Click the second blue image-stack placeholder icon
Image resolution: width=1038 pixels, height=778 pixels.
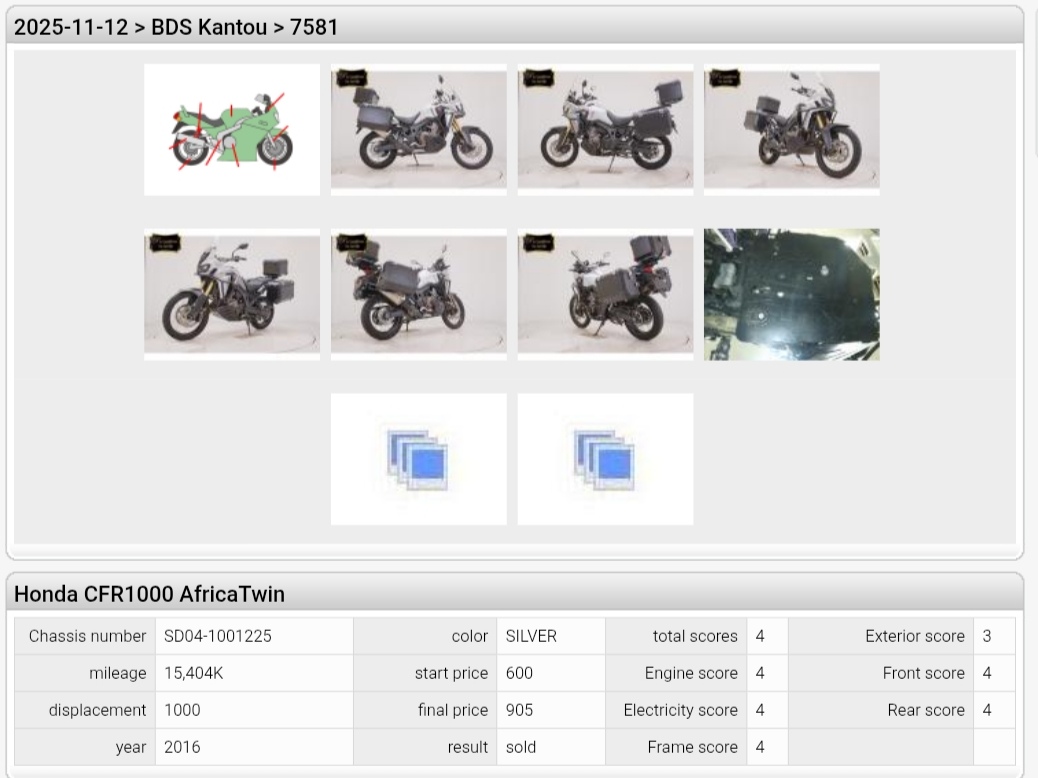point(605,459)
